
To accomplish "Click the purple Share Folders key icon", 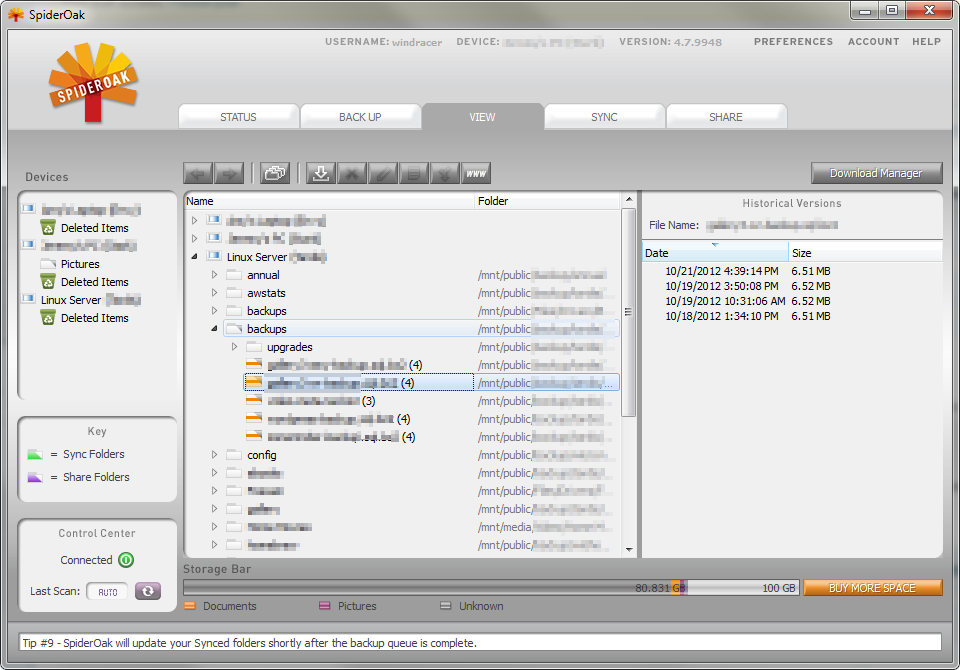I will tap(35, 477).
